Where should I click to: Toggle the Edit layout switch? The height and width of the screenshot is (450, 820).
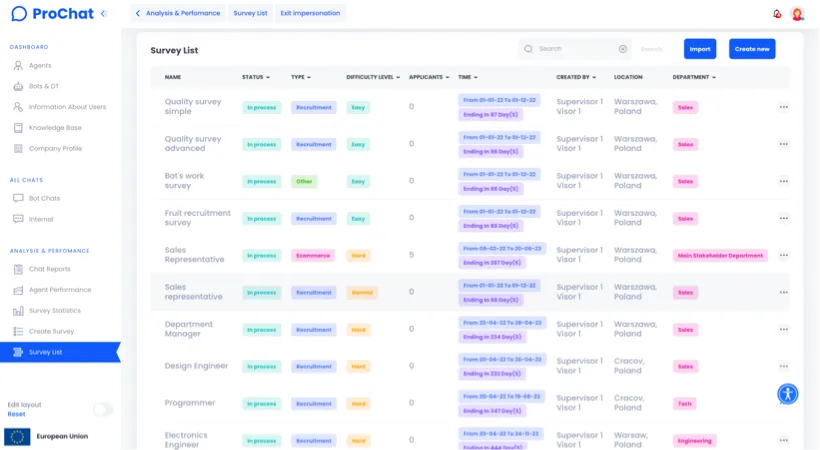click(x=102, y=409)
